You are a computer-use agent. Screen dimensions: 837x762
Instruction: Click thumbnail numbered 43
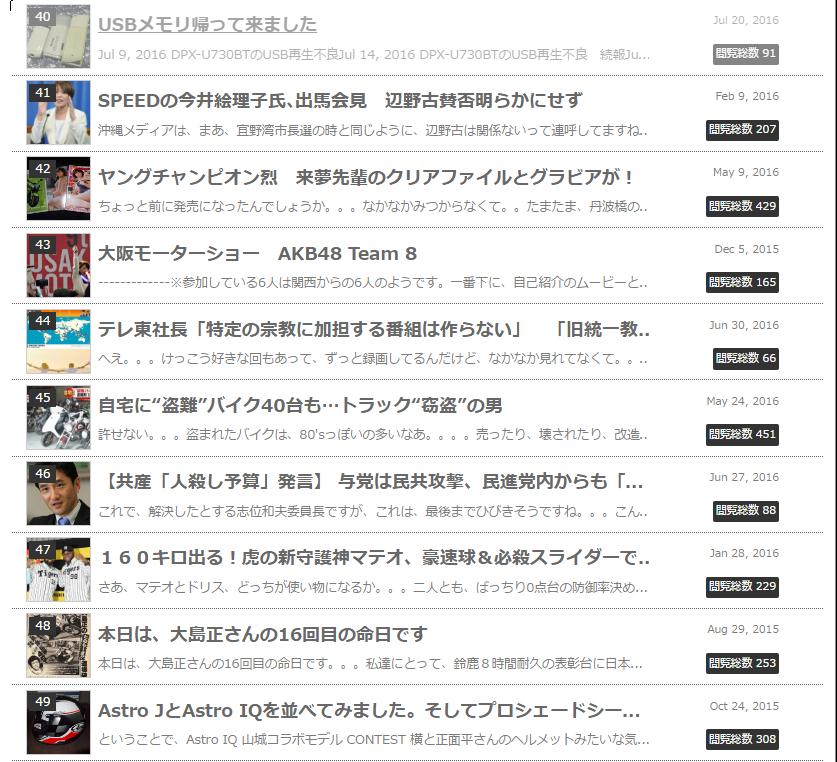coord(58,265)
